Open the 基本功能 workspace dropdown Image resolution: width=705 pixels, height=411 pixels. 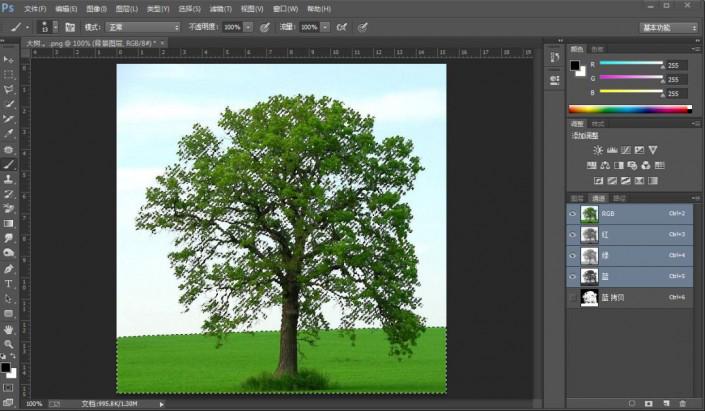tap(669, 27)
